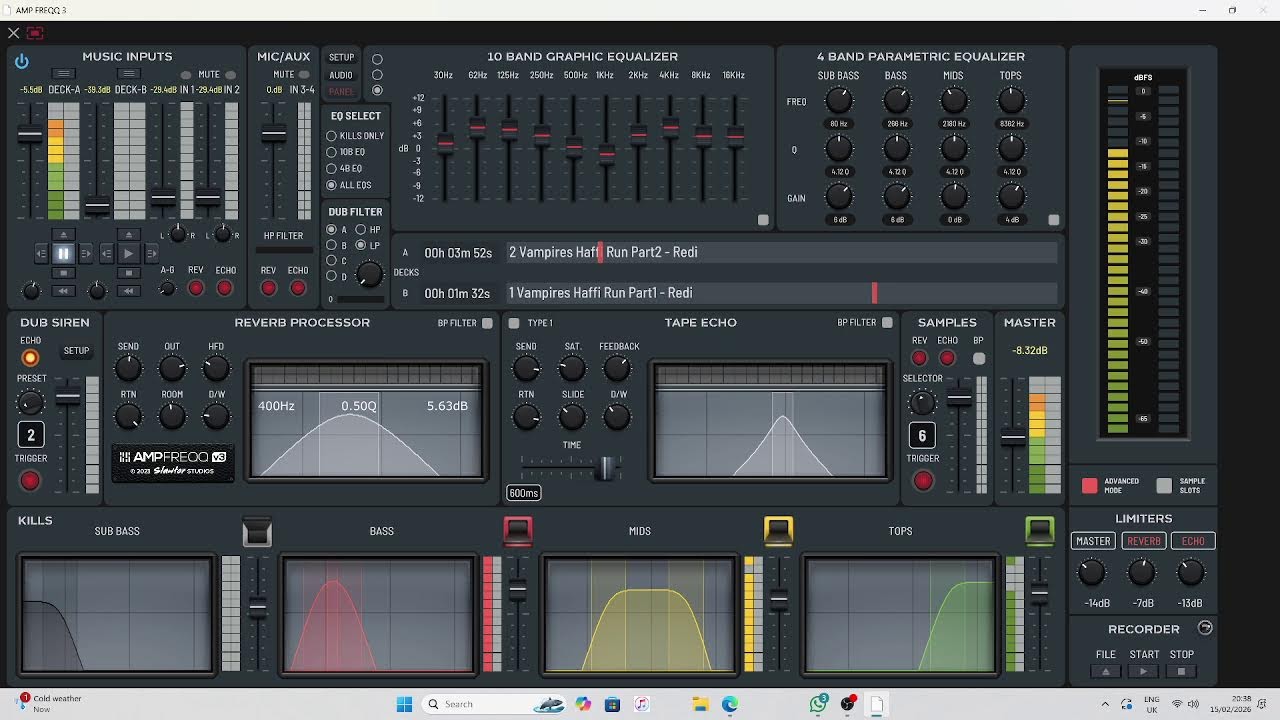The width and height of the screenshot is (1280, 720).
Task: Open Deck A track list button above DECK-A
Action: (x=63, y=74)
